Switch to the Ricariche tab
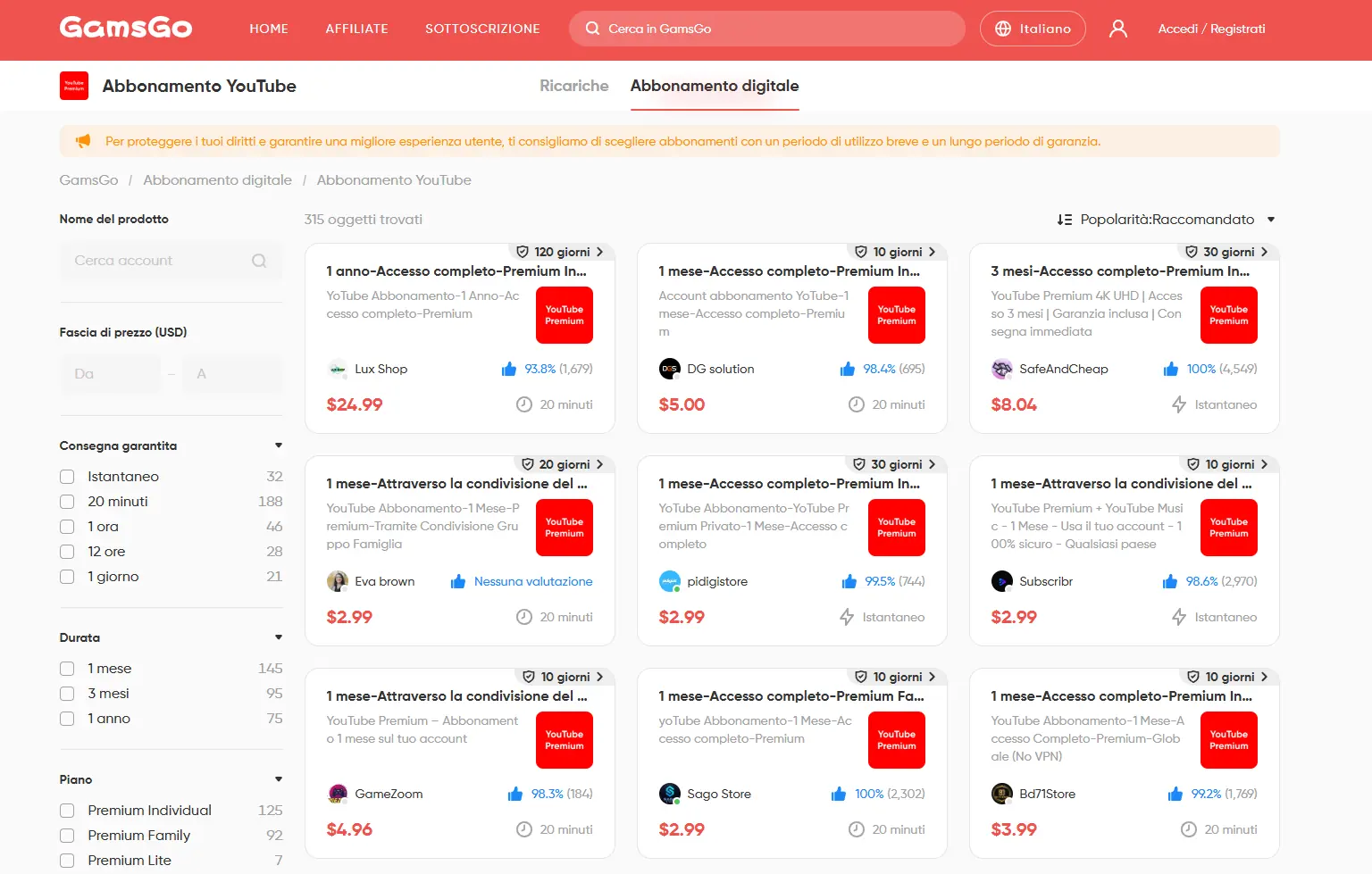This screenshot has height=874, width=1372. click(574, 86)
